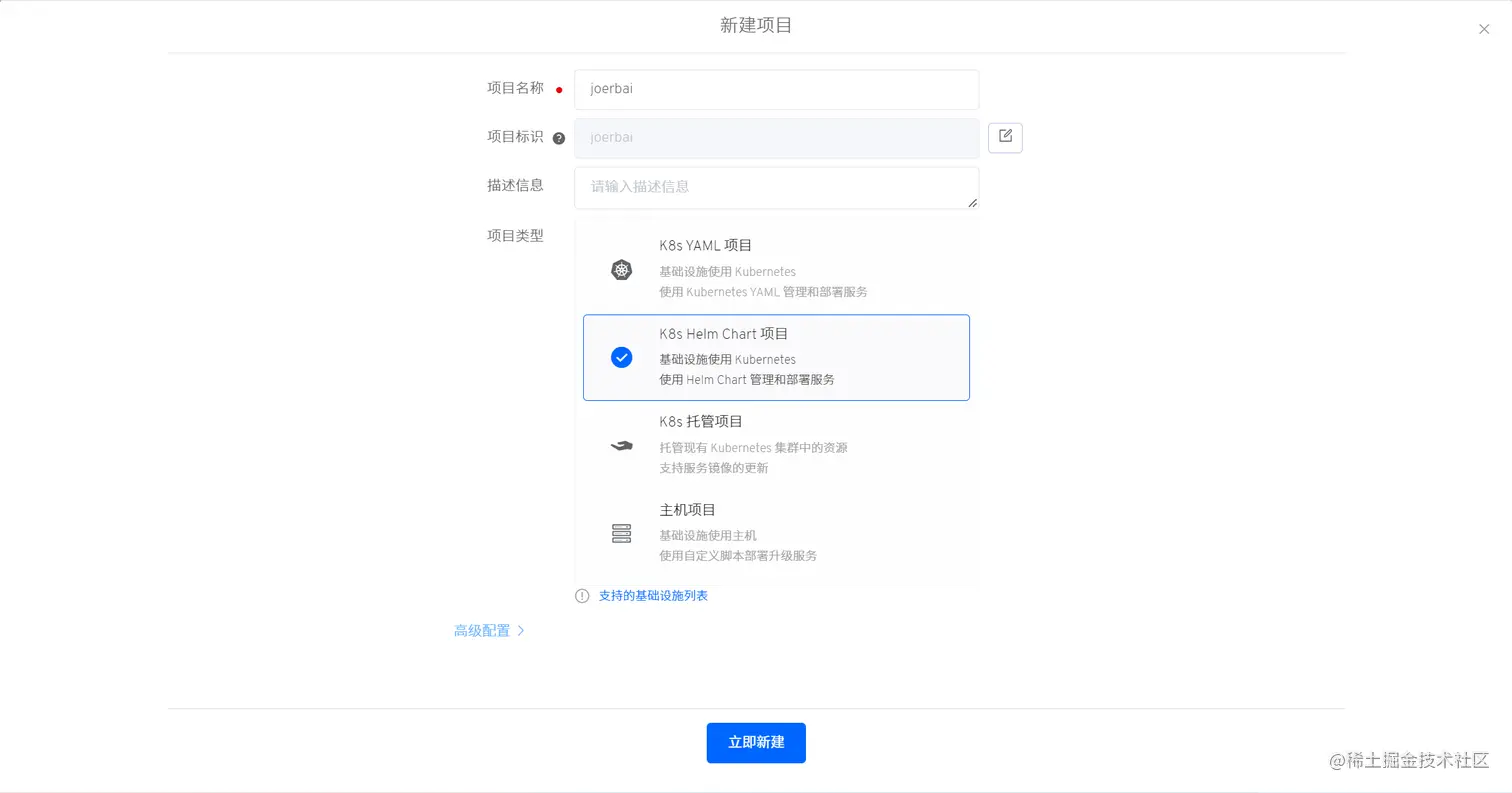Focus the 项目名称 input containing joerbai
This screenshot has height=793, width=1512.
click(x=776, y=89)
